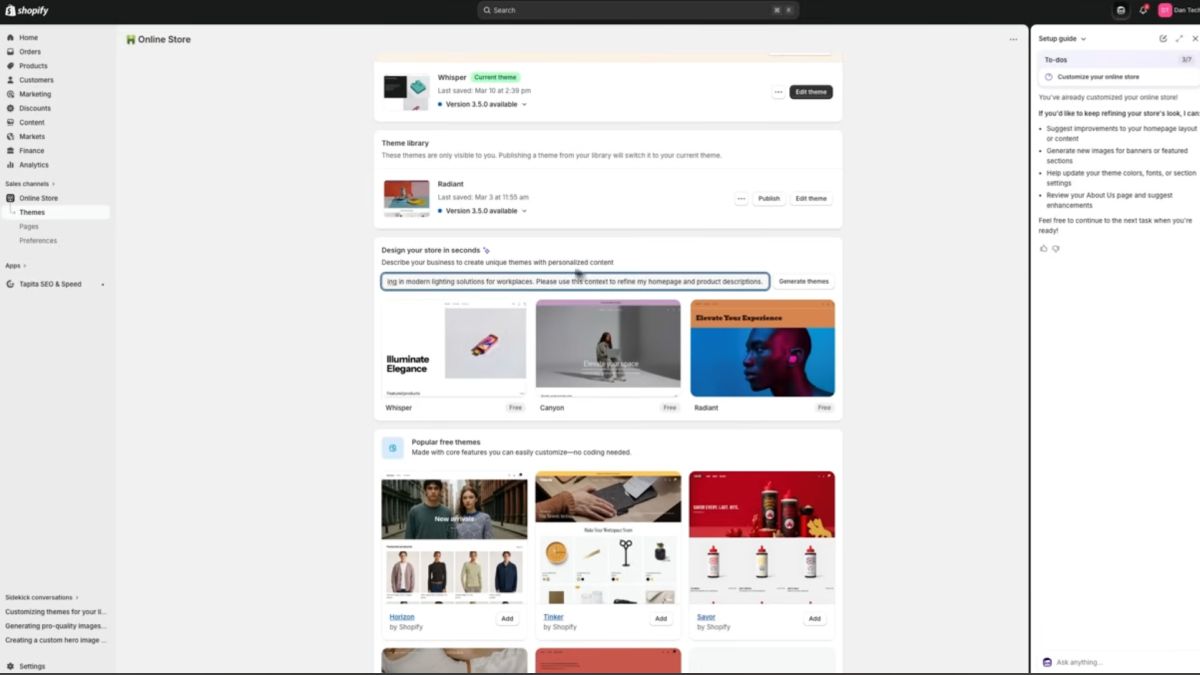Screen dimensions: 1200x675
Task: Expand the Setup guide panel to full size
Action: click(x=1179, y=38)
